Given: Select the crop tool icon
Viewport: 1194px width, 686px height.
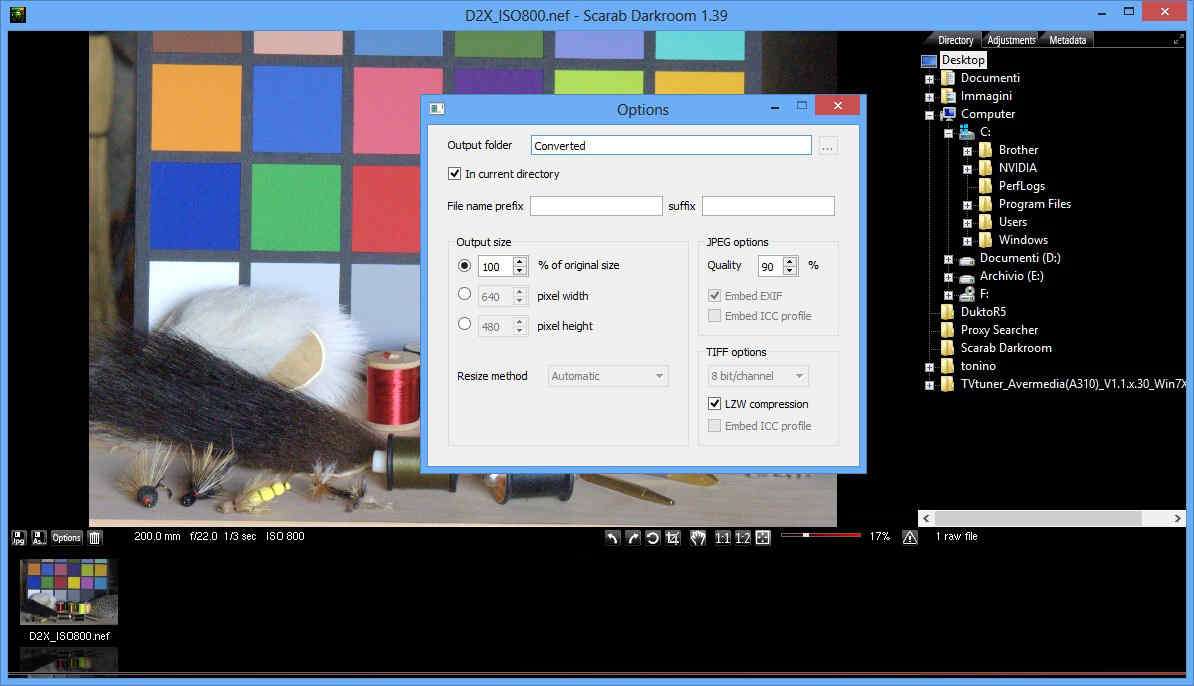Looking at the screenshot, I should pos(673,538).
